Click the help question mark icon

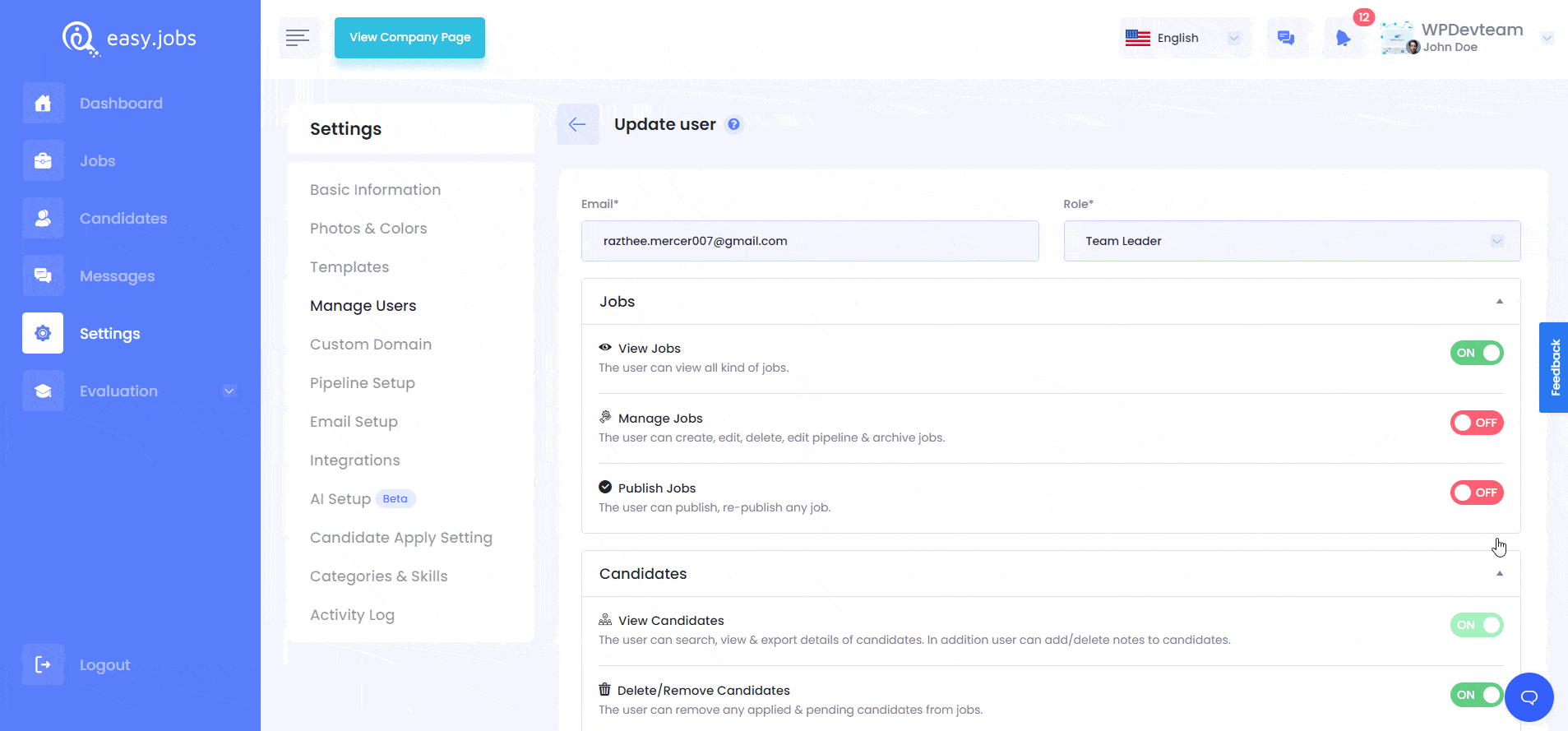click(734, 124)
